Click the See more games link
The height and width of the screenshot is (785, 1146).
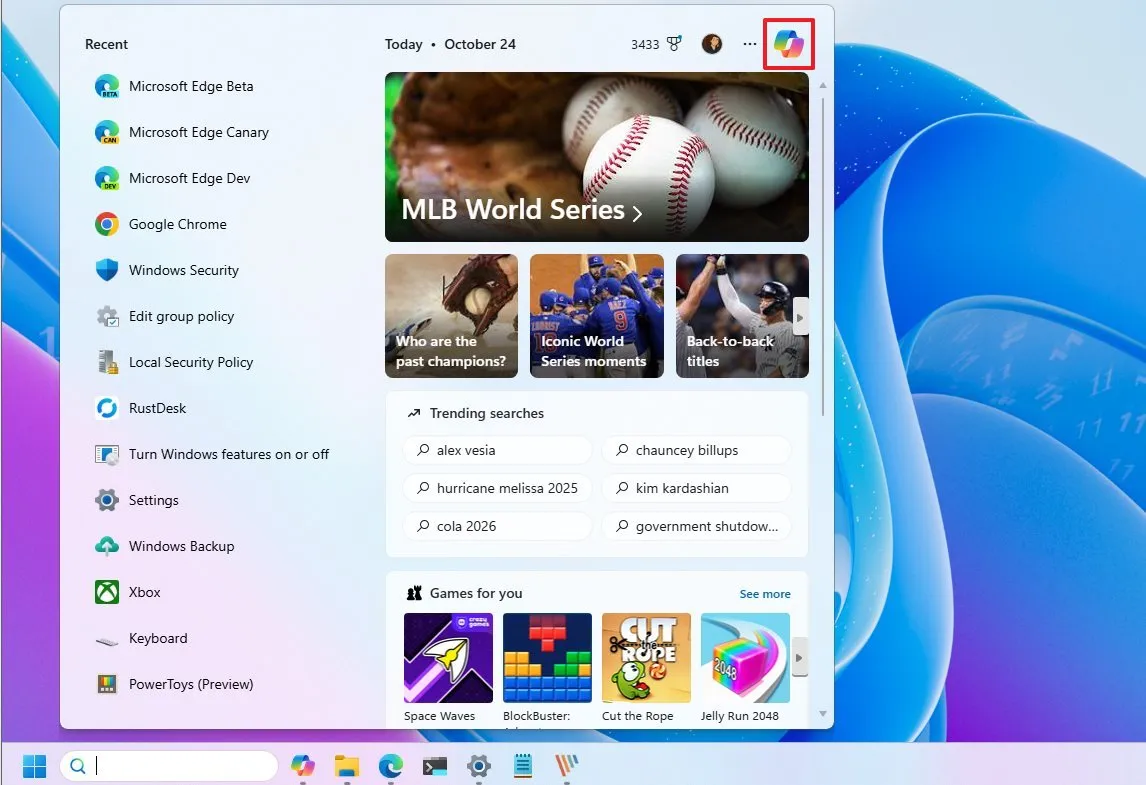coord(765,593)
